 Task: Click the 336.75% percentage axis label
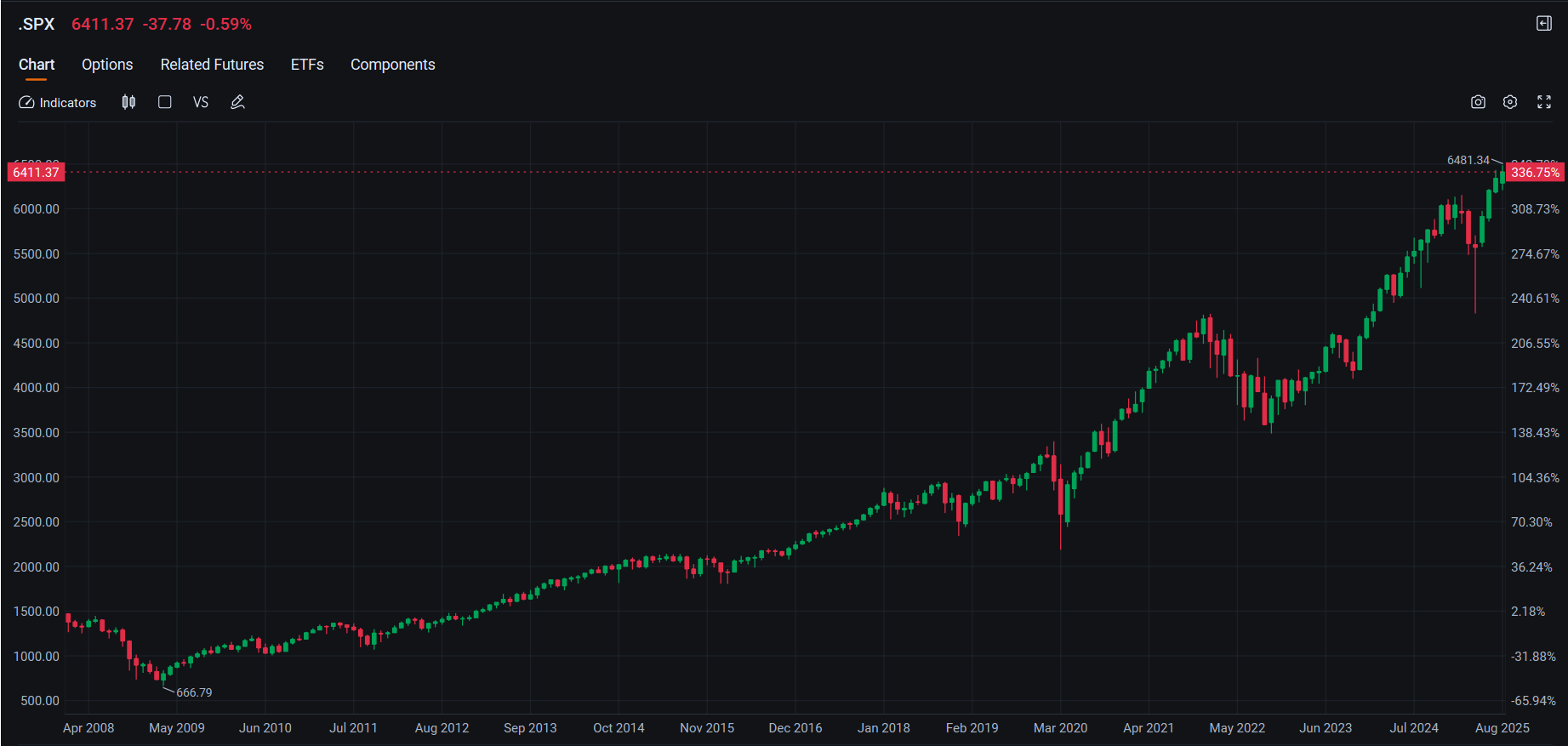(1535, 172)
